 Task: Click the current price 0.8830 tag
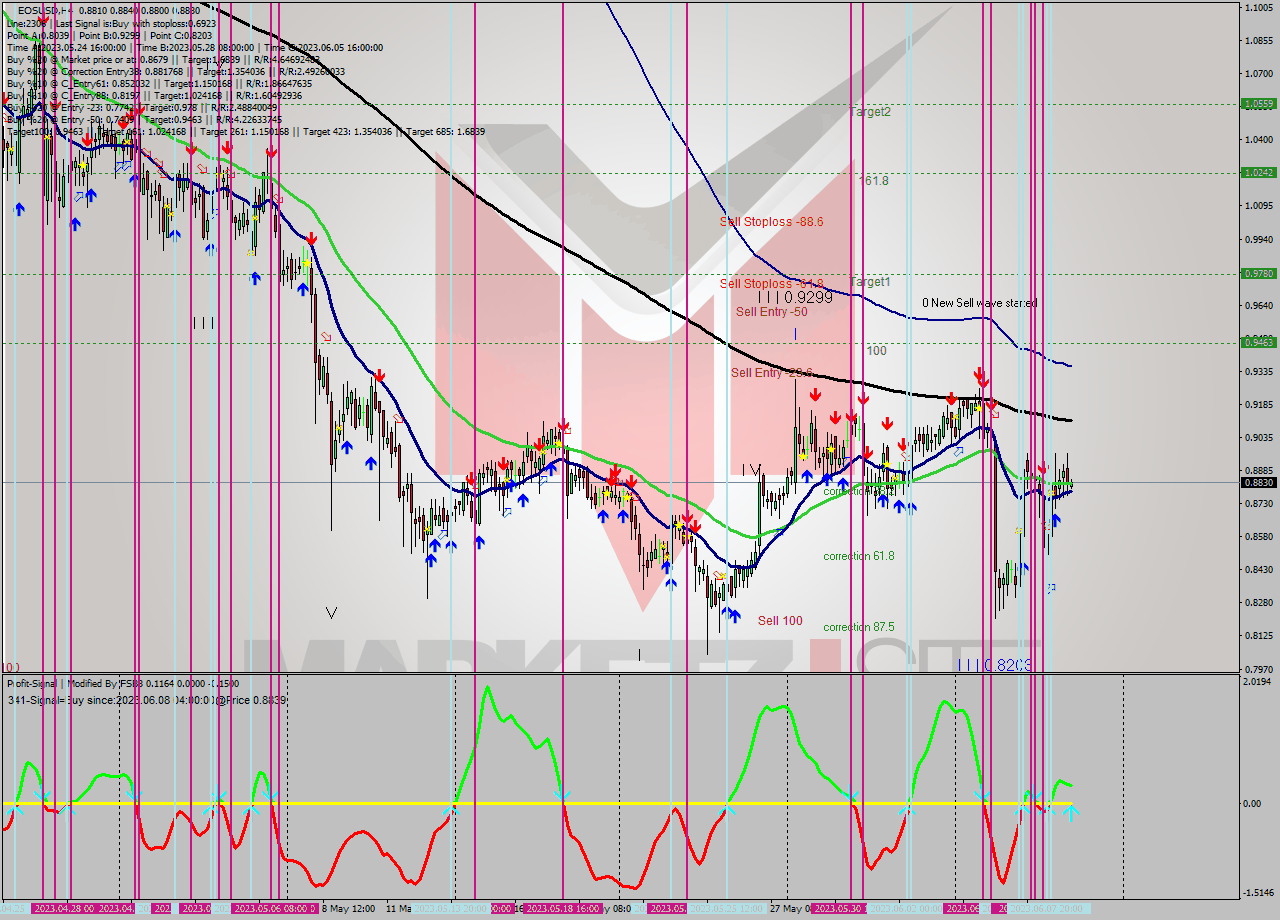point(1257,482)
